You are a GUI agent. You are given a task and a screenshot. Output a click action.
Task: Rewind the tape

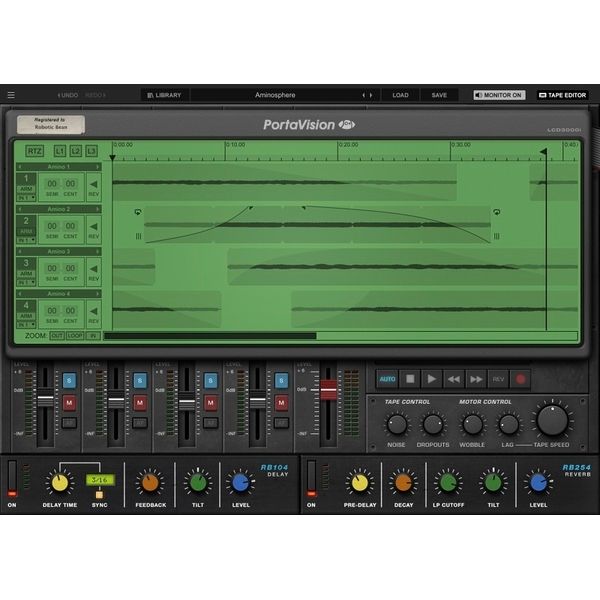(x=454, y=379)
